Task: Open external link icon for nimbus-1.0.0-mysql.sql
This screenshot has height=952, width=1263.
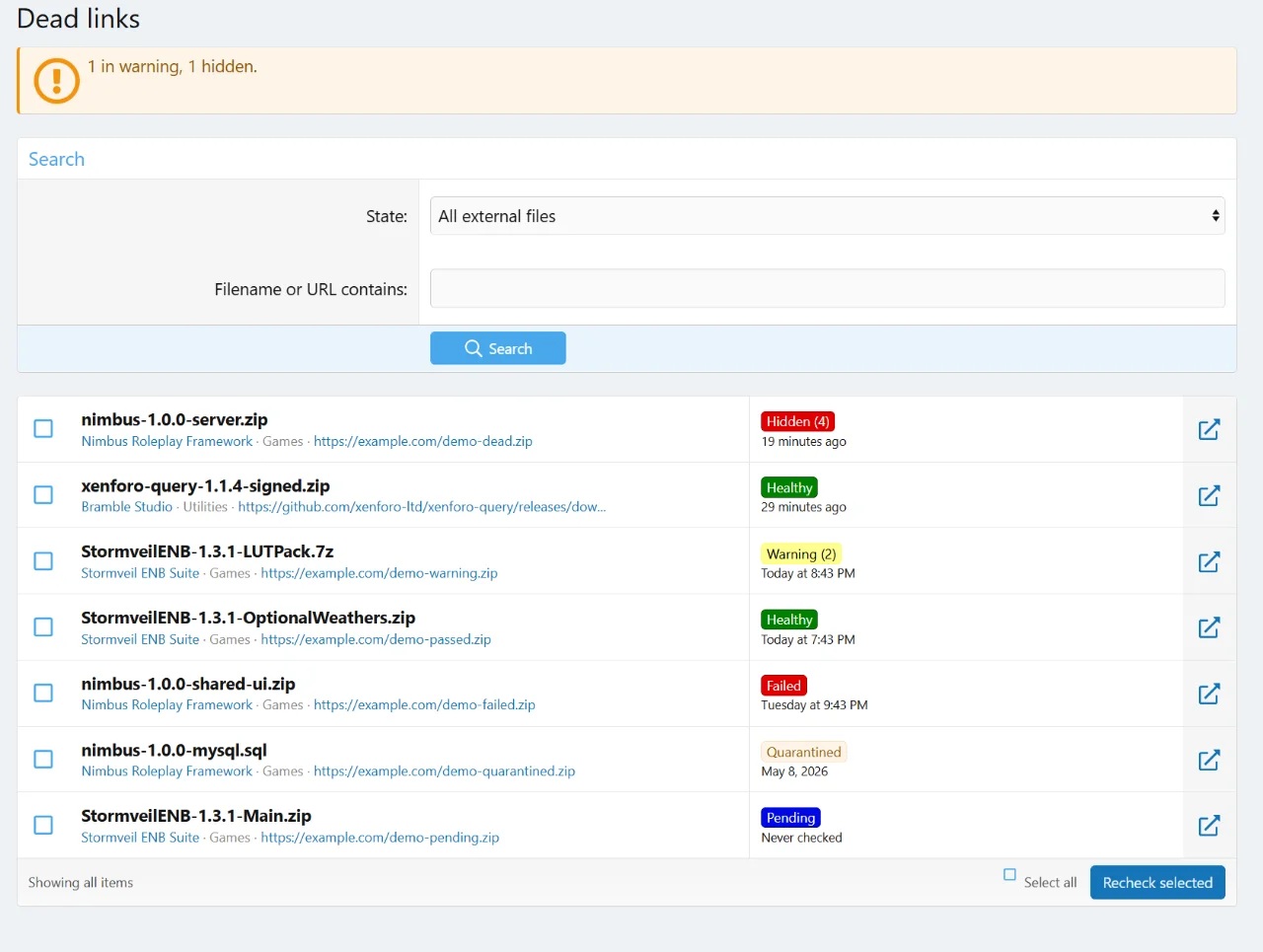Action: point(1209,760)
